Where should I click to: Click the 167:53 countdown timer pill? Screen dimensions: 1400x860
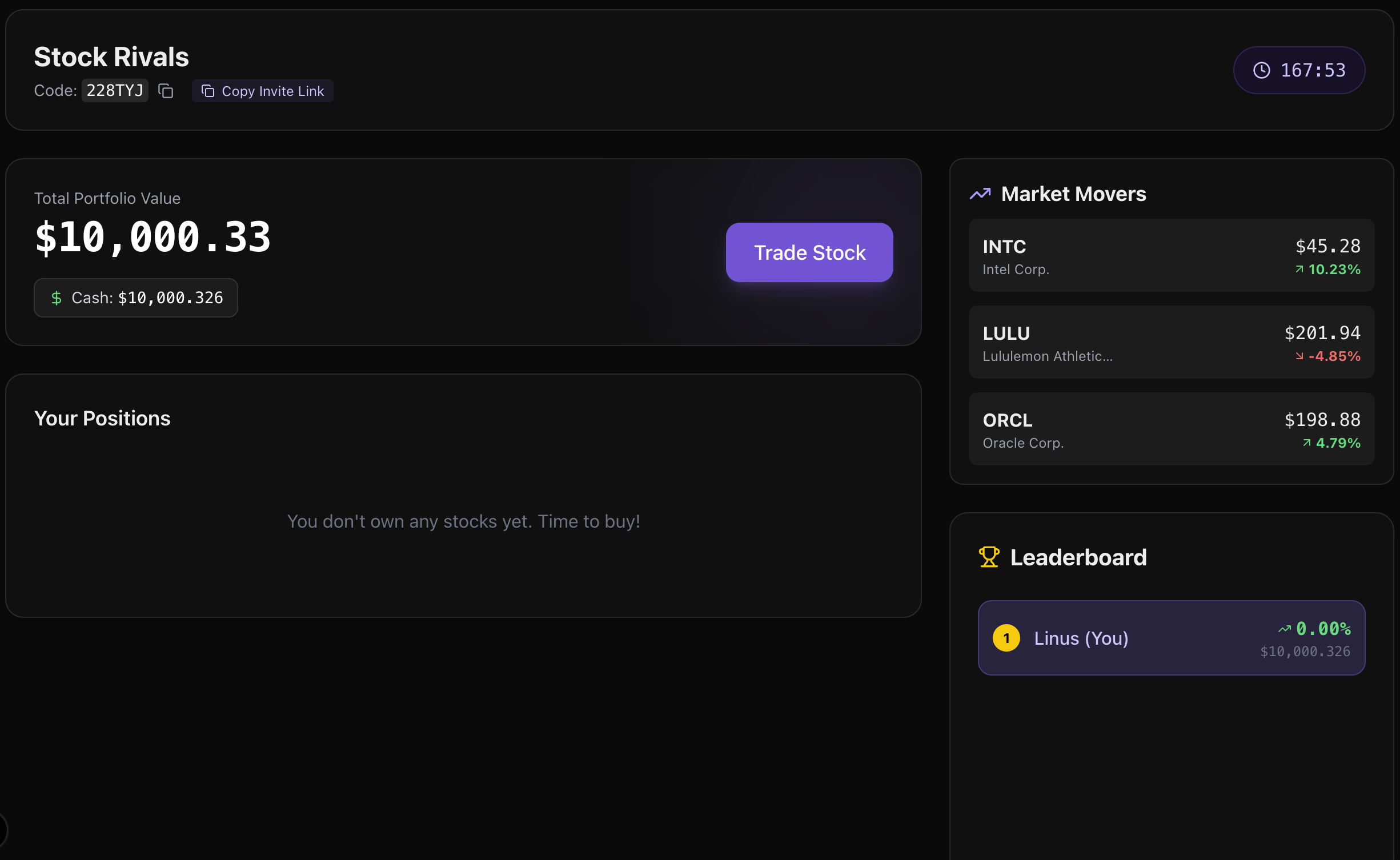pos(1299,70)
